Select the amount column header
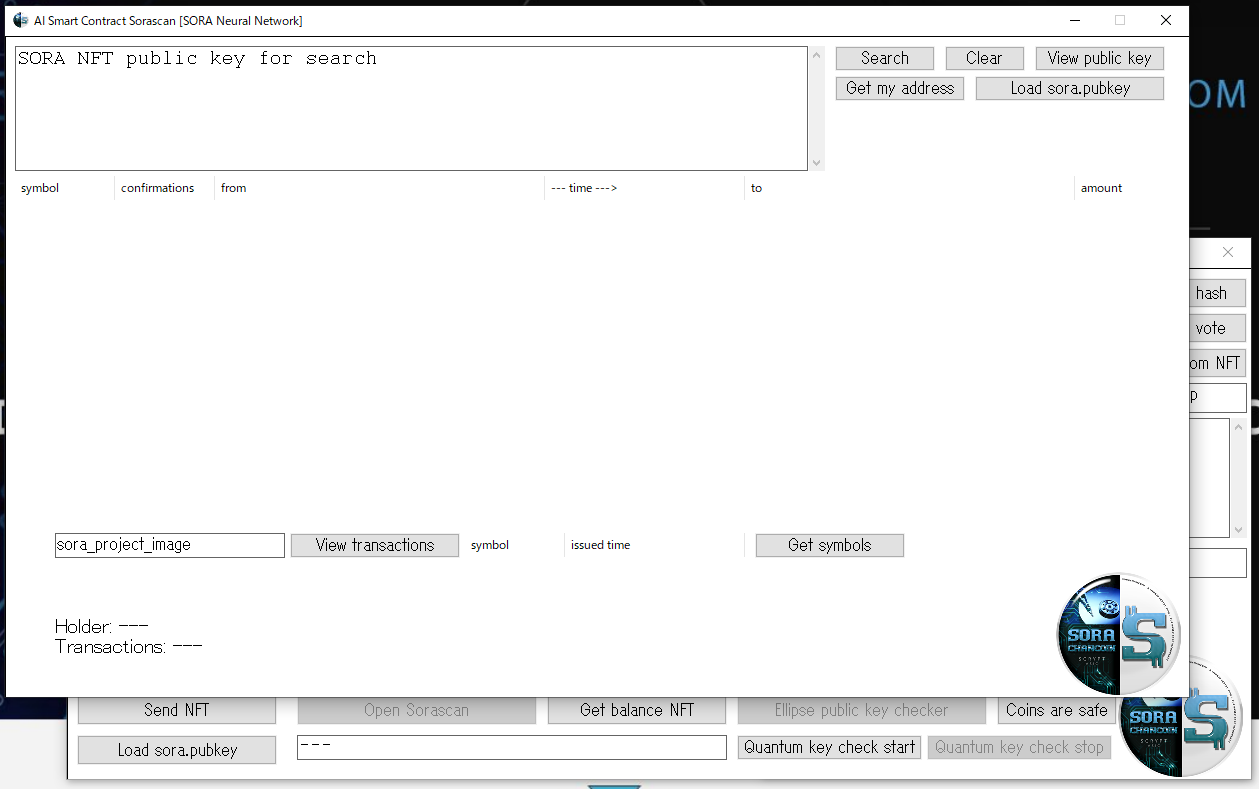 pyautogui.click(x=1125, y=188)
